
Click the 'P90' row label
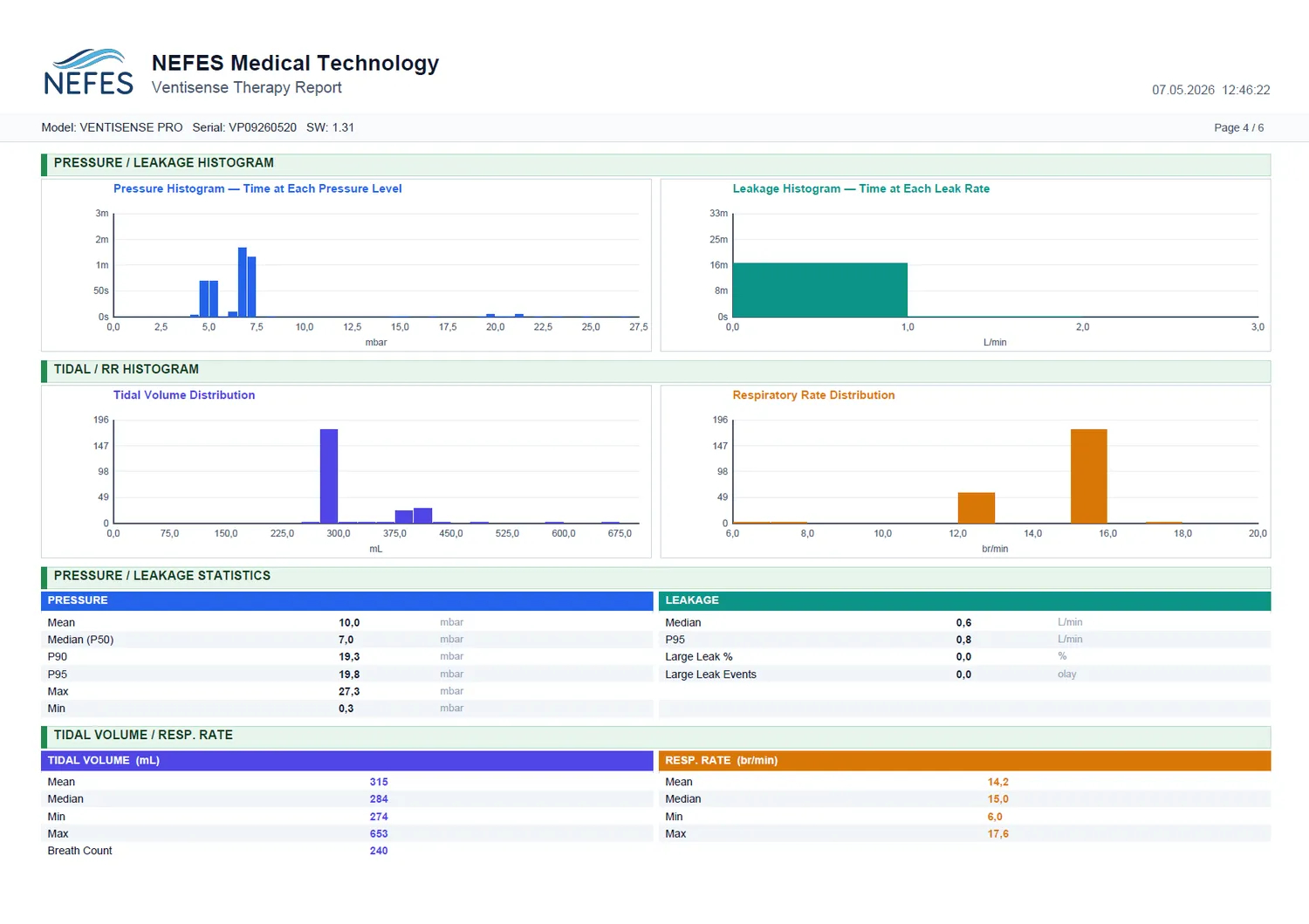57,657
